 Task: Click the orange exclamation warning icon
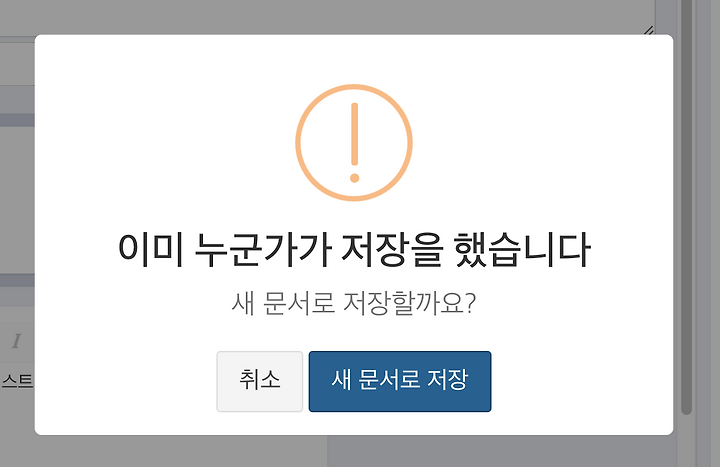point(354,142)
